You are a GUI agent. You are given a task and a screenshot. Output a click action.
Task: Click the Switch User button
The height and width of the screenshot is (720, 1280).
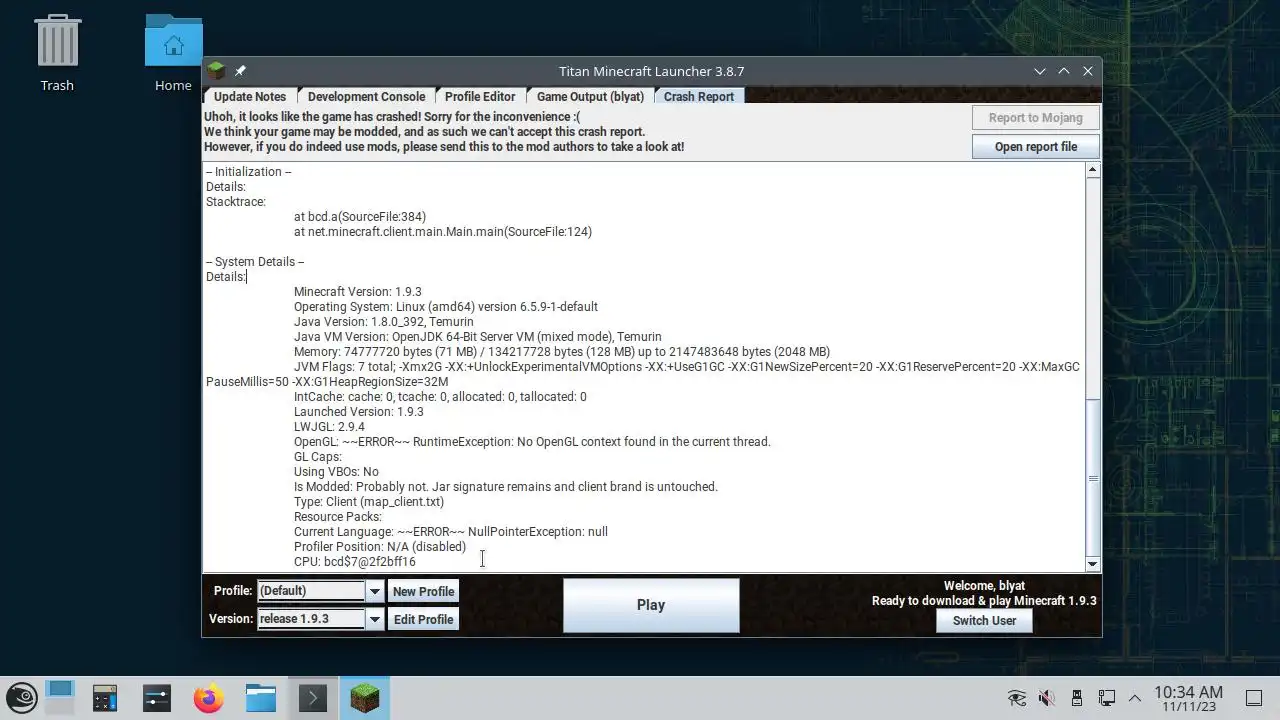click(x=984, y=620)
